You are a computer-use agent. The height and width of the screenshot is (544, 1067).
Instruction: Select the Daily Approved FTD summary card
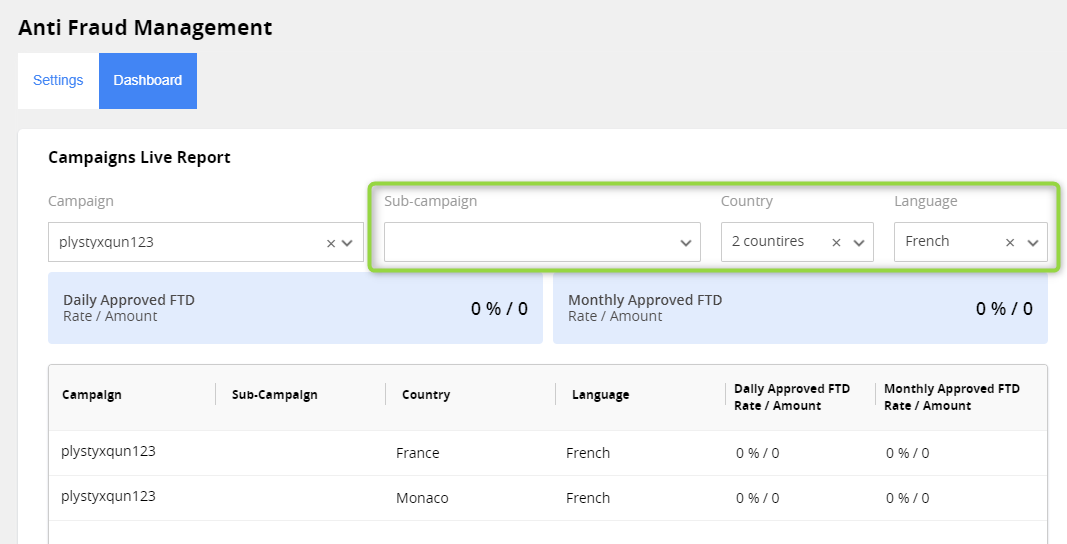pos(295,308)
